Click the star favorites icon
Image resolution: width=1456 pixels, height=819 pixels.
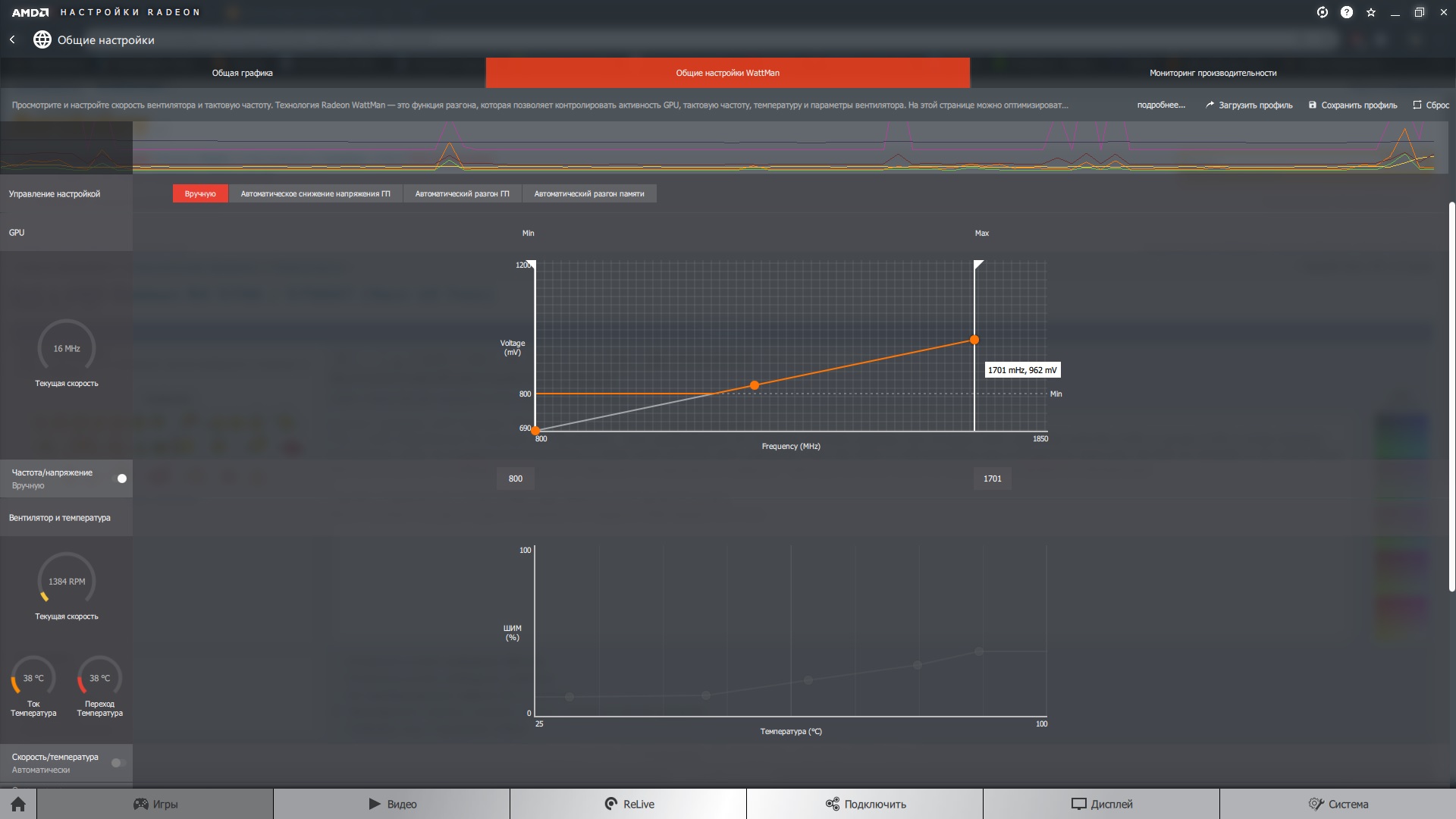tap(1371, 12)
